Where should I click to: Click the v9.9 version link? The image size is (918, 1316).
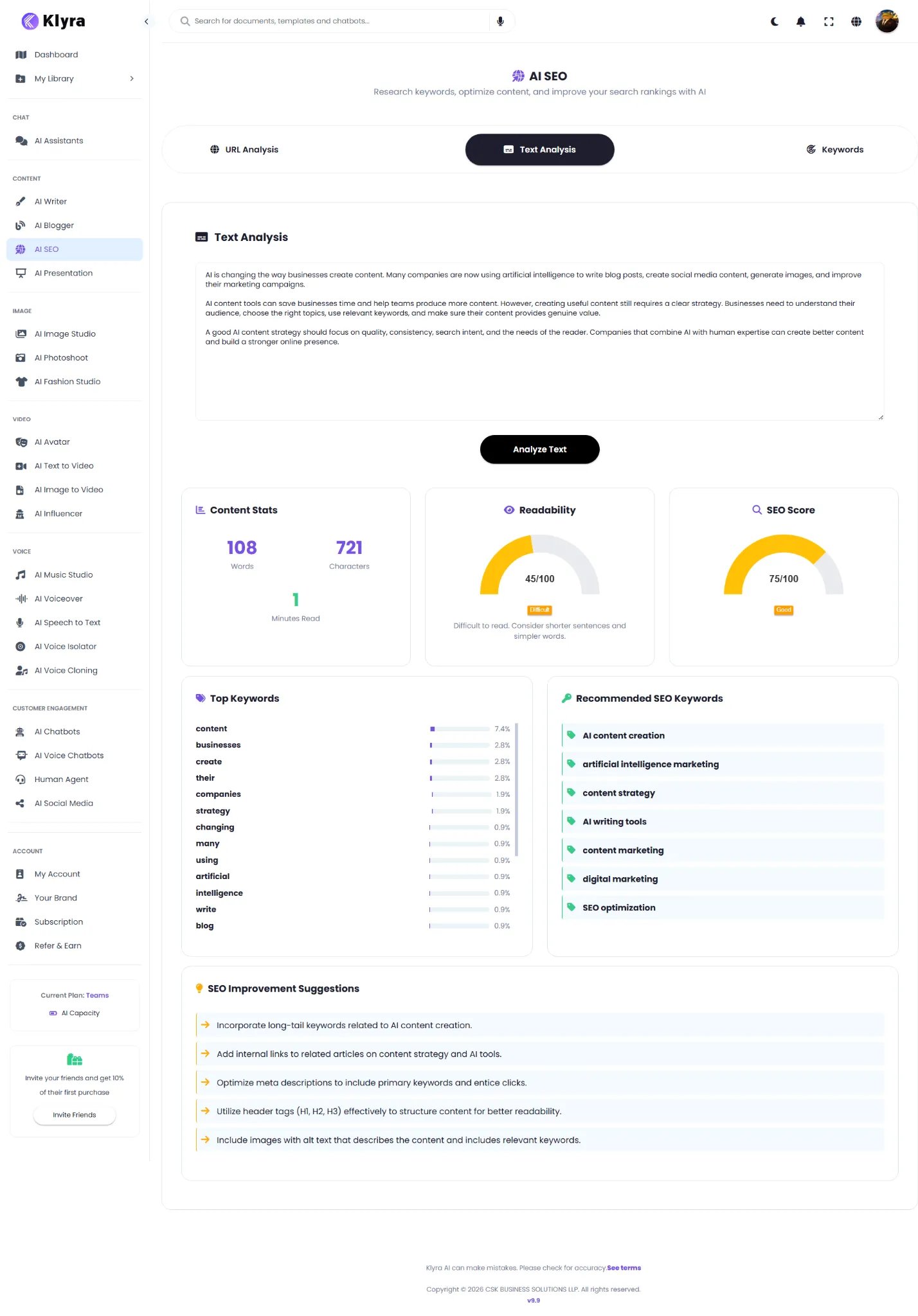(x=534, y=1300)
